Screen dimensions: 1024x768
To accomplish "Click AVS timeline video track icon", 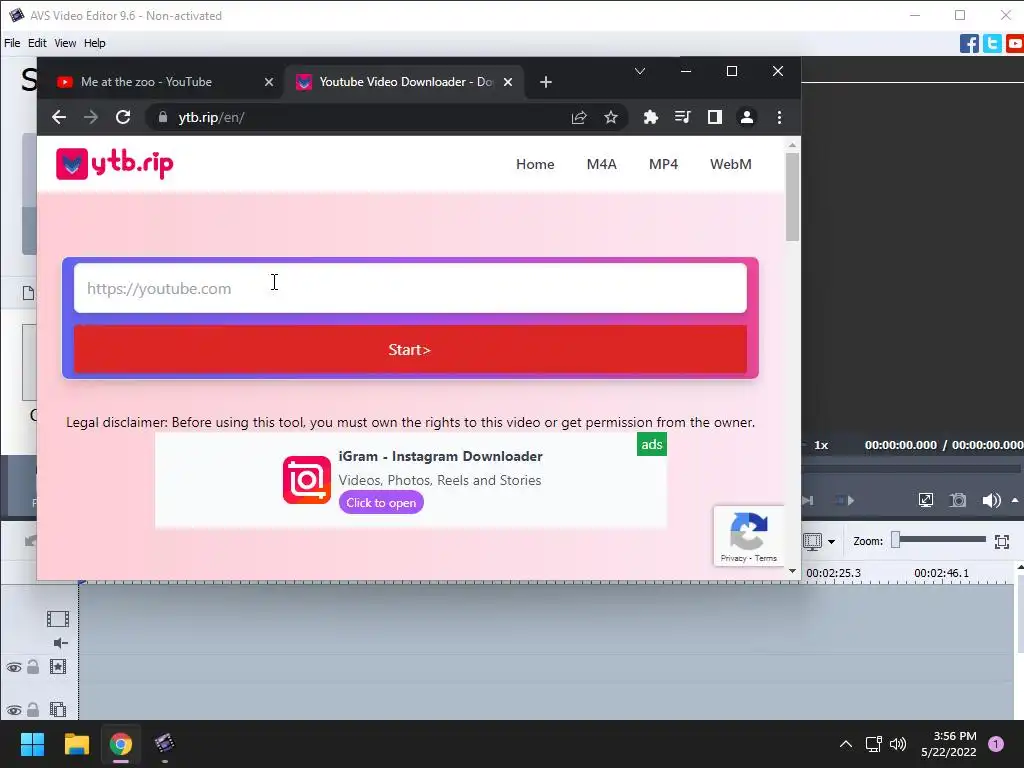I will click(58, 618).
